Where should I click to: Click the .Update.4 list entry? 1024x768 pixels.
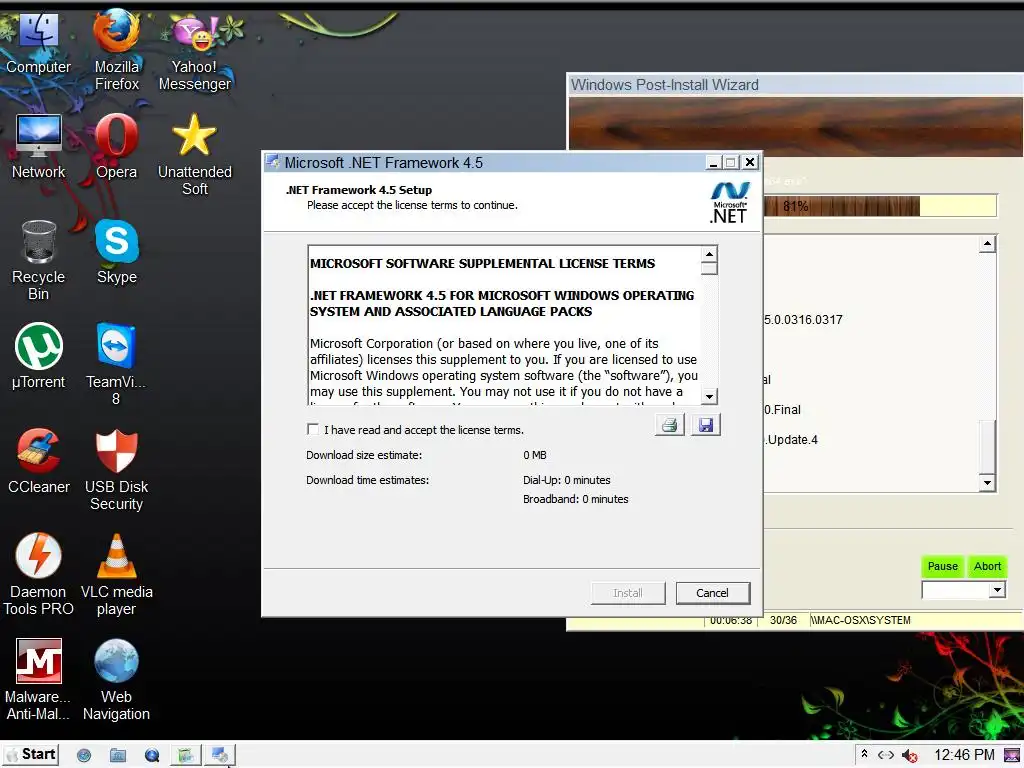click(x=792, y=440)
